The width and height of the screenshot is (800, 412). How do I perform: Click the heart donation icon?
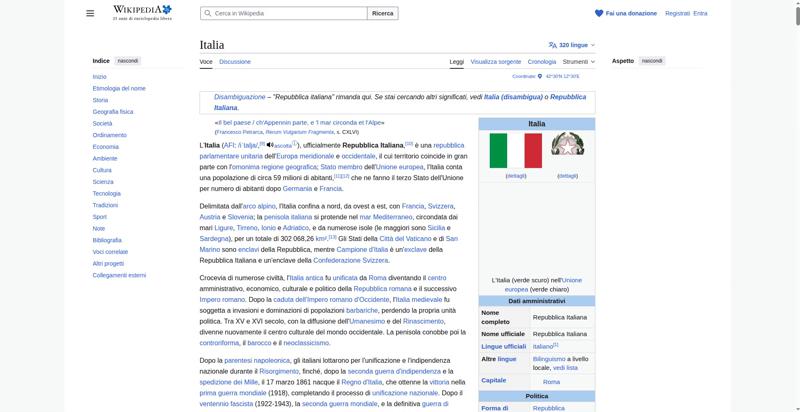[x=599, y=13]
